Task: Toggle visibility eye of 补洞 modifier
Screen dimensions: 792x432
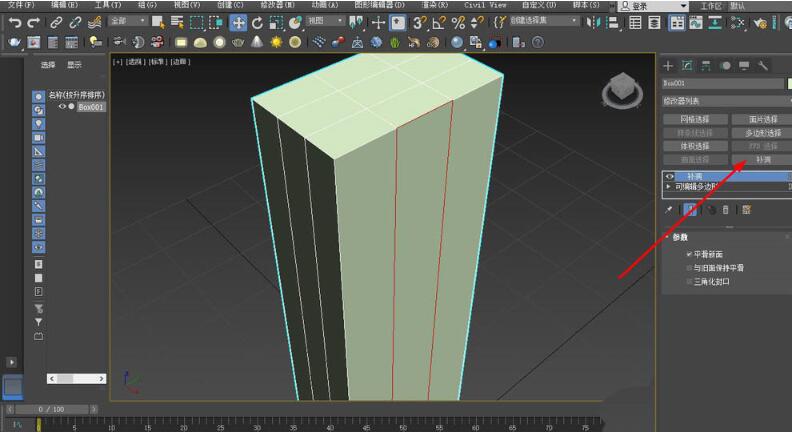Action: coord(670,176)
